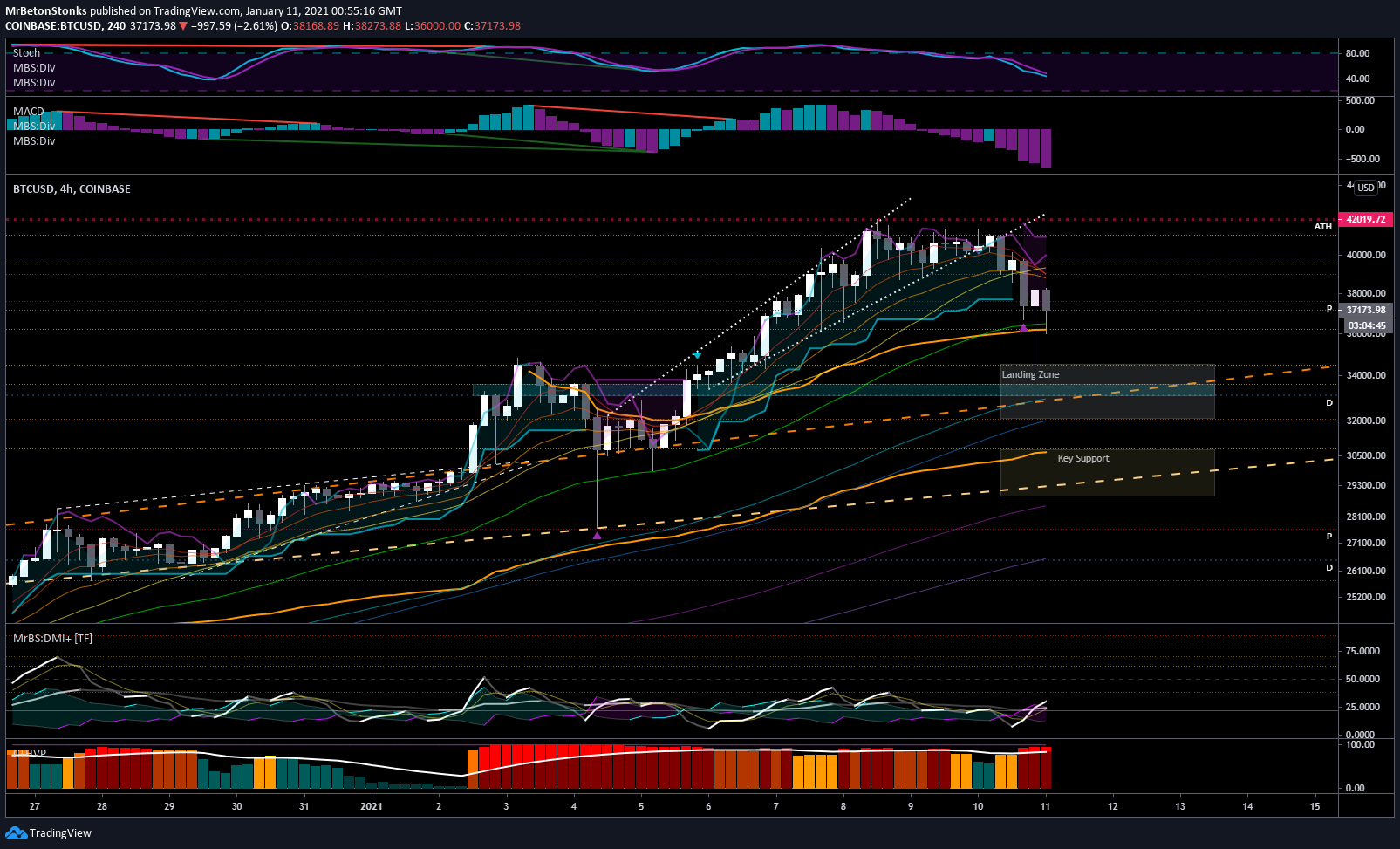Select the Landing Zone box label
1400x849 pixels.
[x=1030, y=374]
